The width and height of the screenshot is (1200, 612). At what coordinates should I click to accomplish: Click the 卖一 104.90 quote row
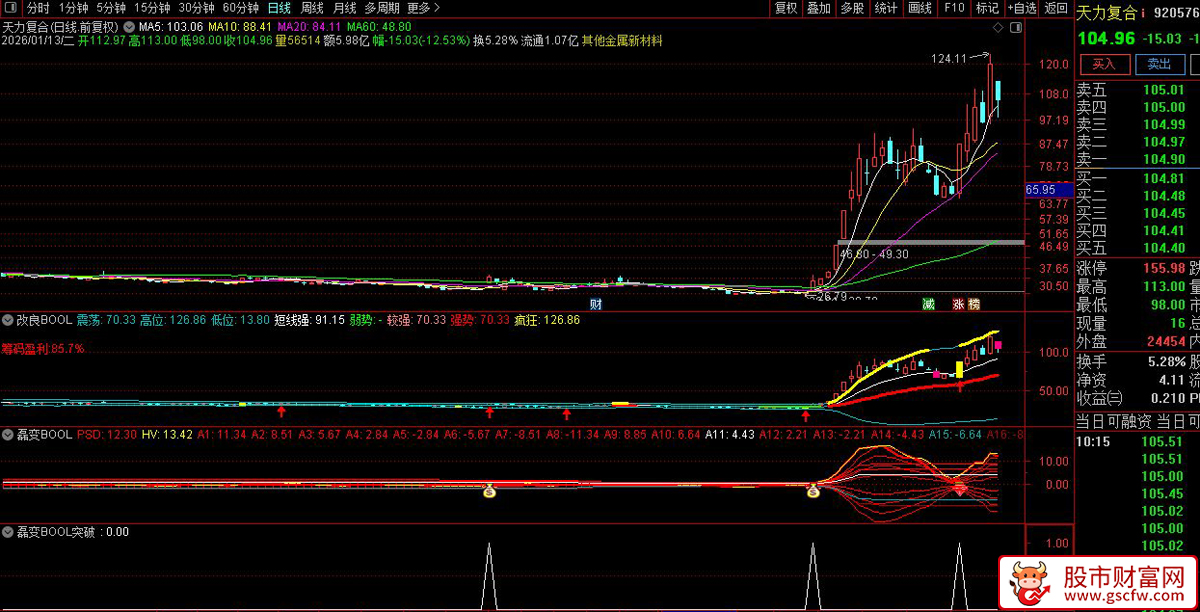1130,158
